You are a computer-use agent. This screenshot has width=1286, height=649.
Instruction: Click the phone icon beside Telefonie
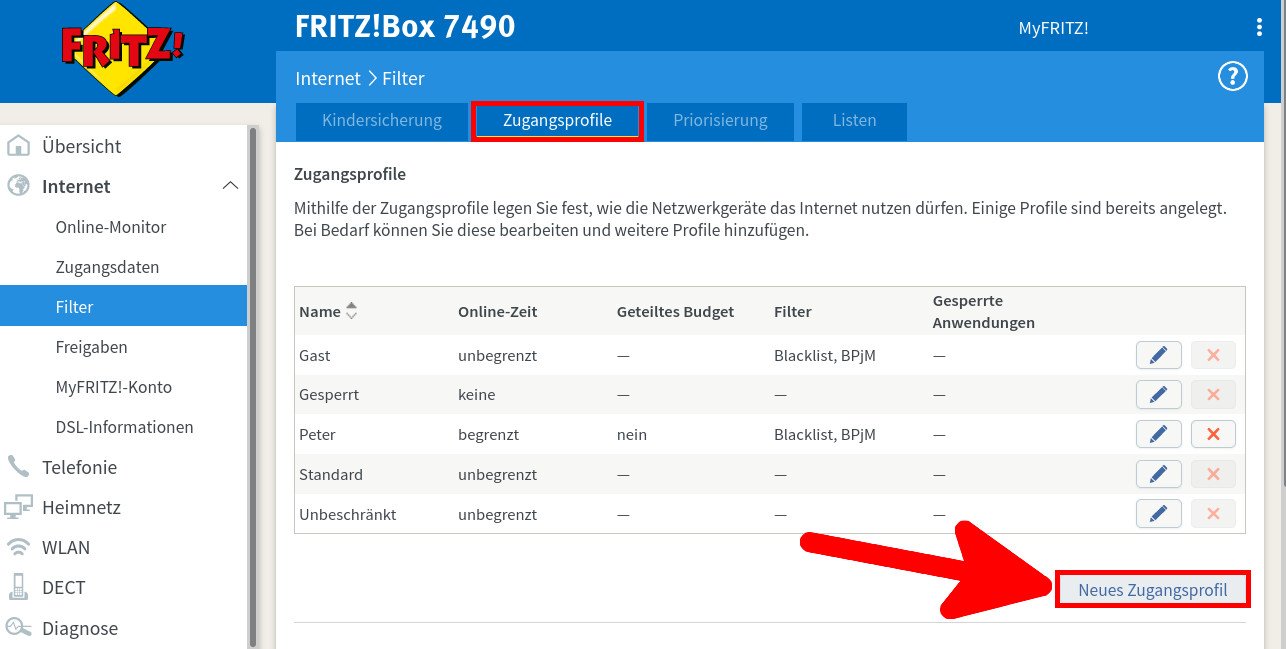(x=18, y=467)
